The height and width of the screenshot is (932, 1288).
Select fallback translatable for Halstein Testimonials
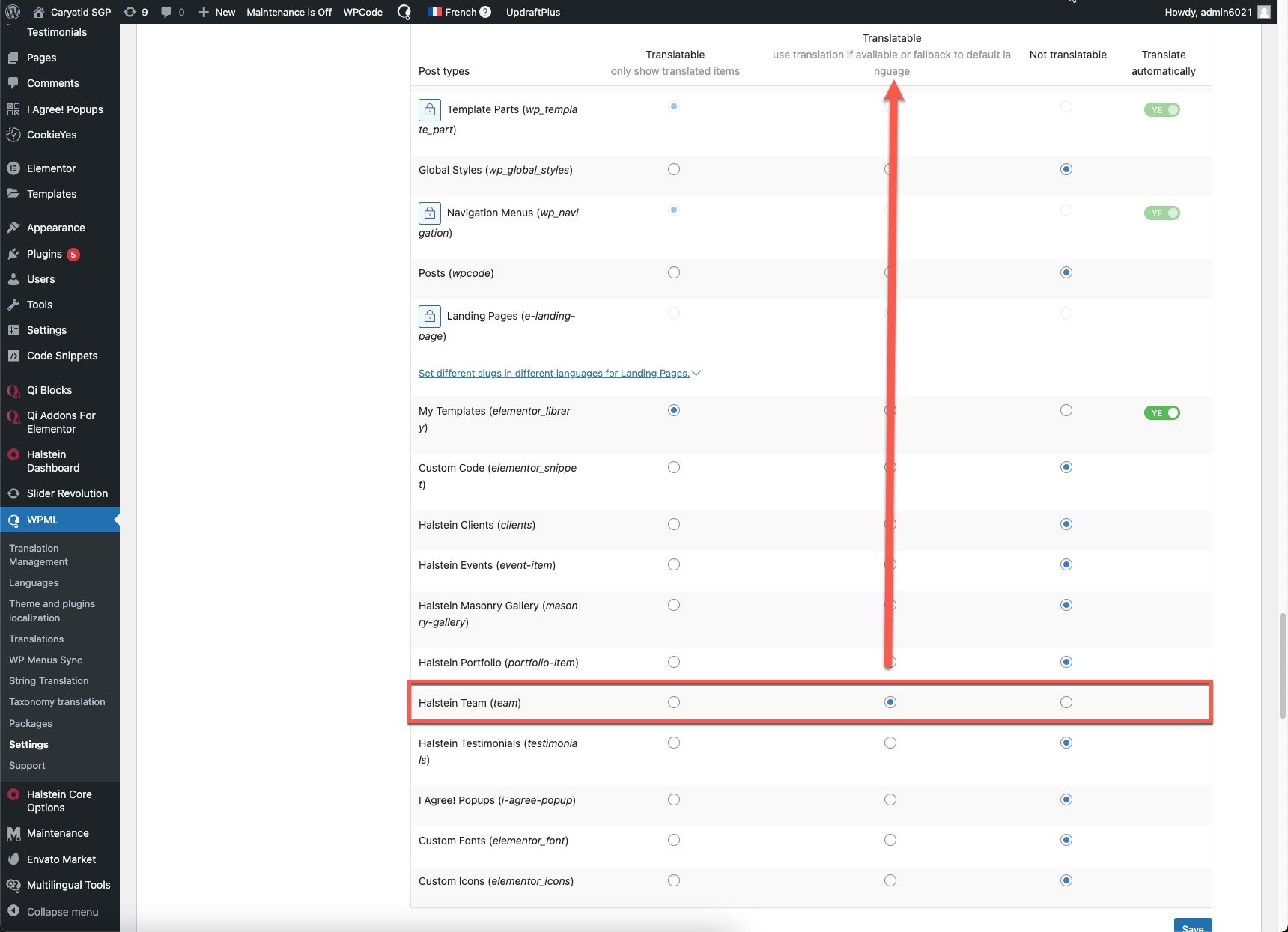(890, 743)
